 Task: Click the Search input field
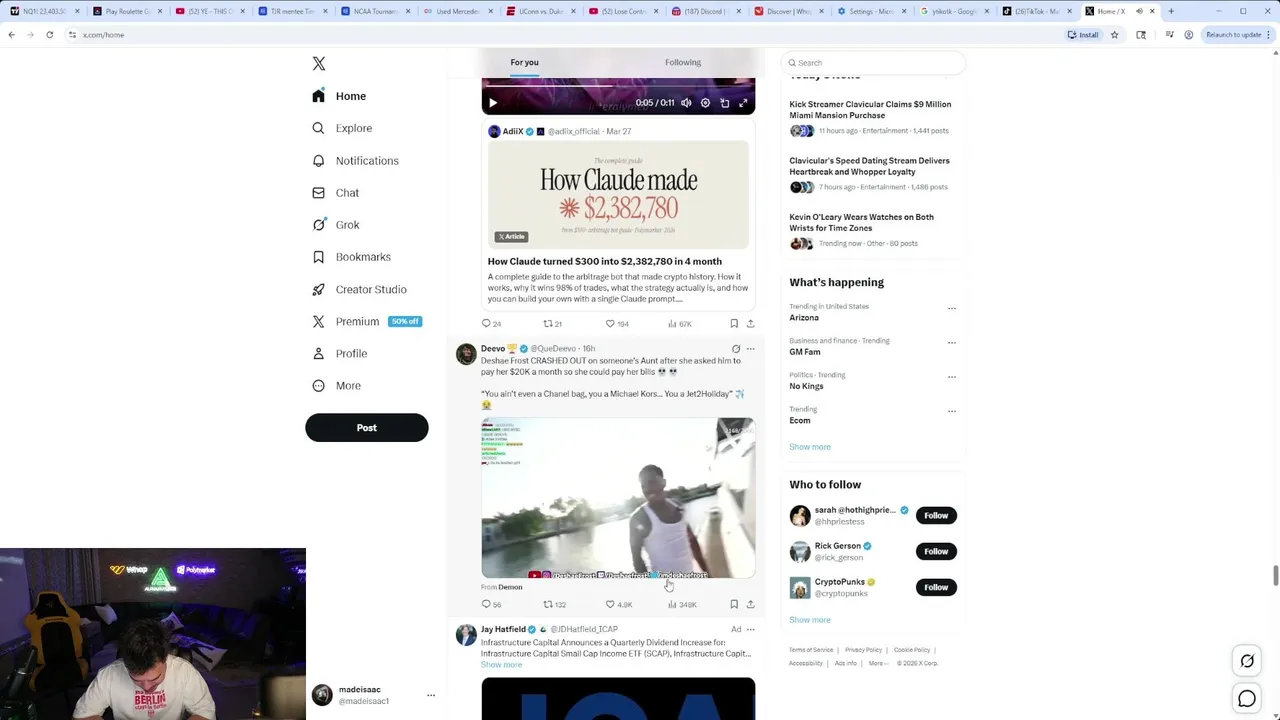tap(873, 63)
